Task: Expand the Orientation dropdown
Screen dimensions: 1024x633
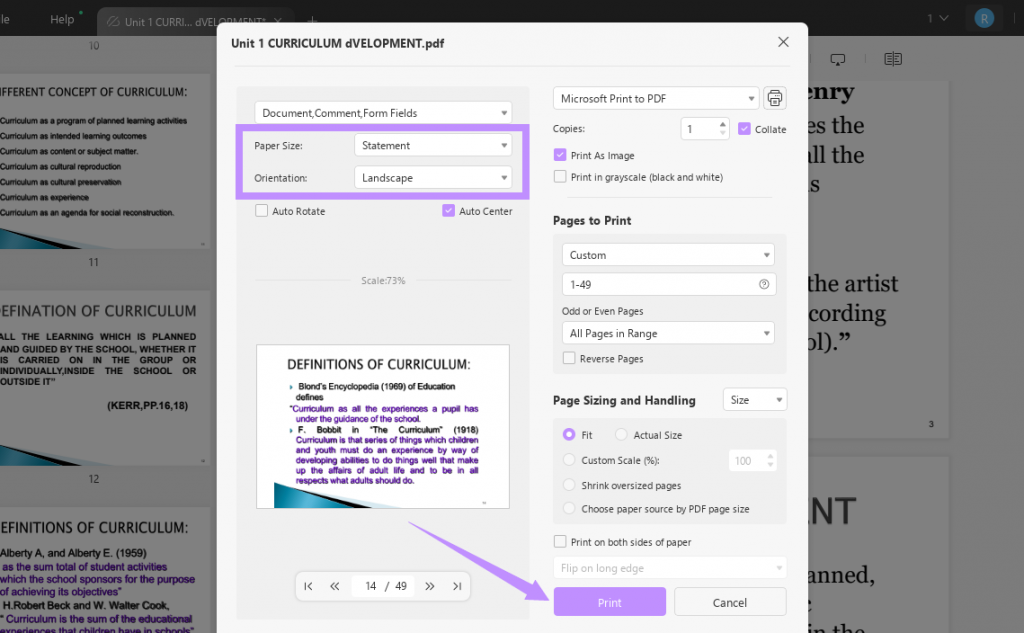Action: (x=433, y=178)
